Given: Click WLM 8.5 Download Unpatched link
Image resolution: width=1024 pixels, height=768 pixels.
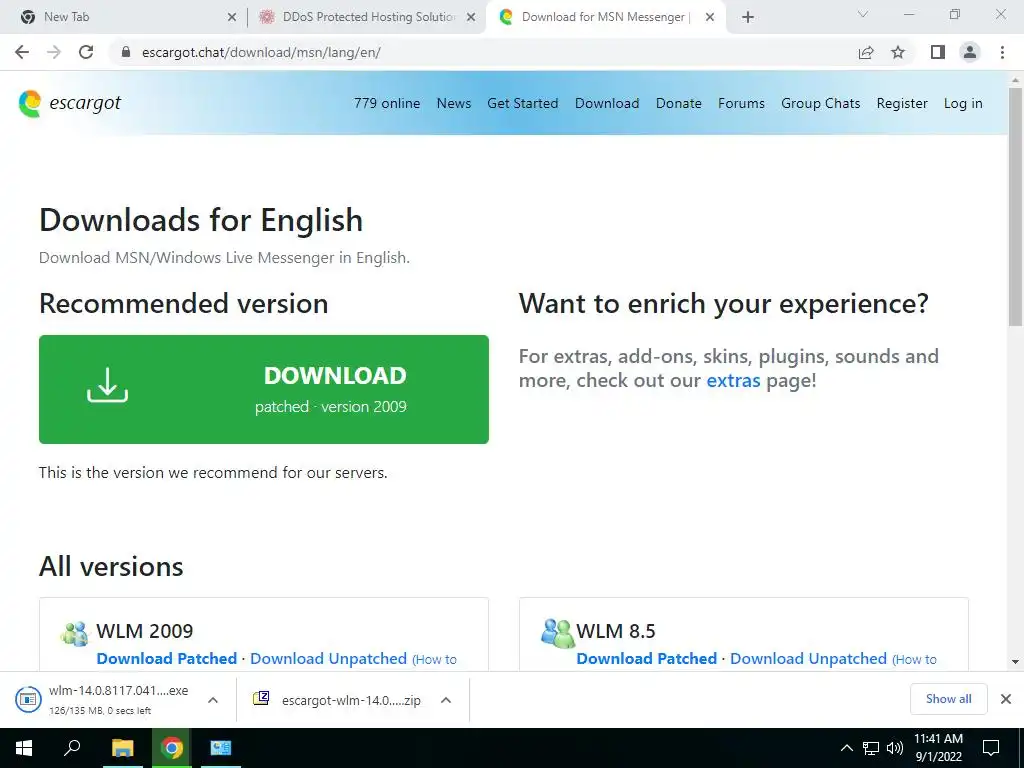Looking at the screenshot, I should pos(808,658).
